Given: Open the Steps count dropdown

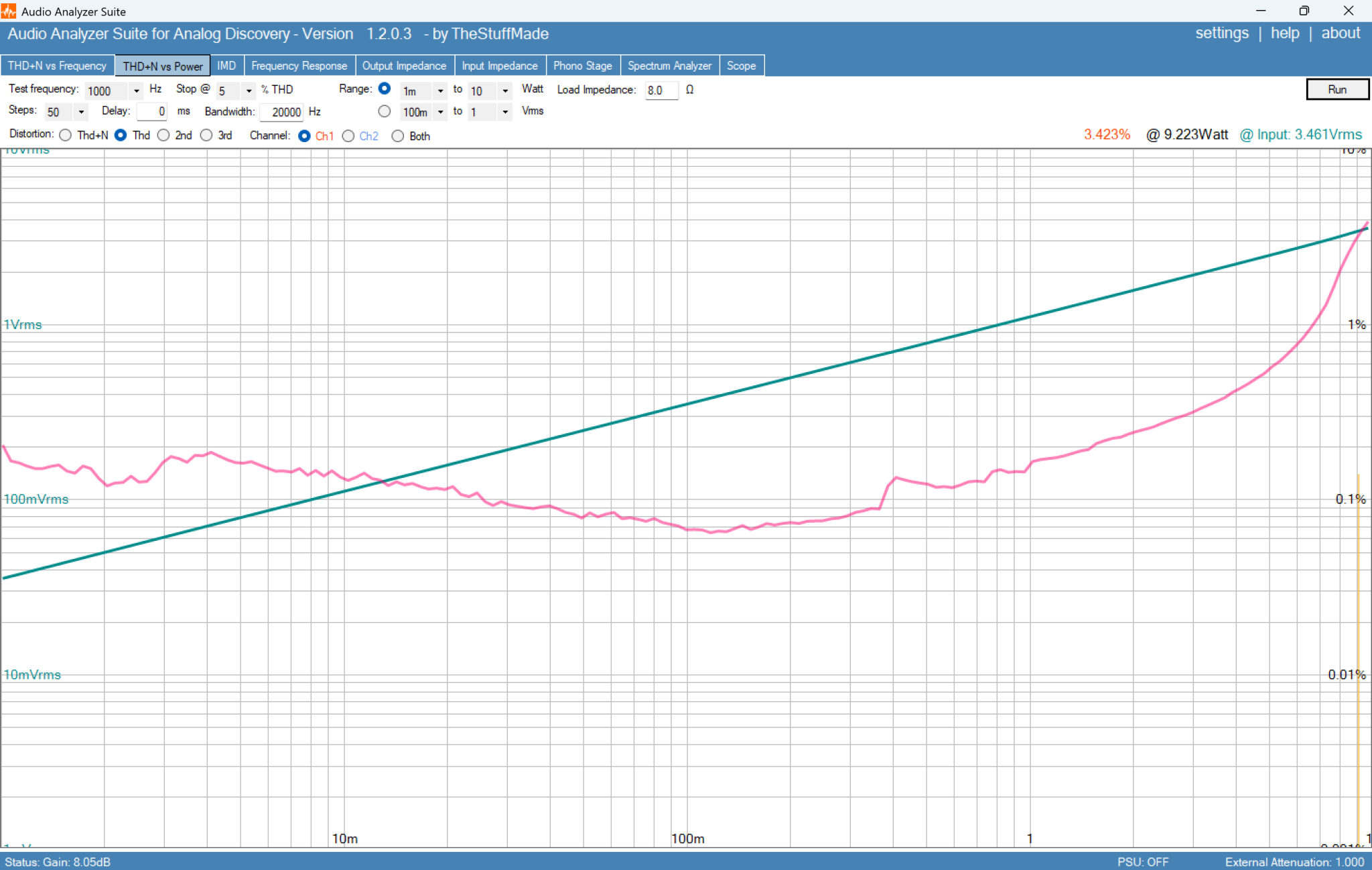Looking at the screenshot, I should [81, 112].
